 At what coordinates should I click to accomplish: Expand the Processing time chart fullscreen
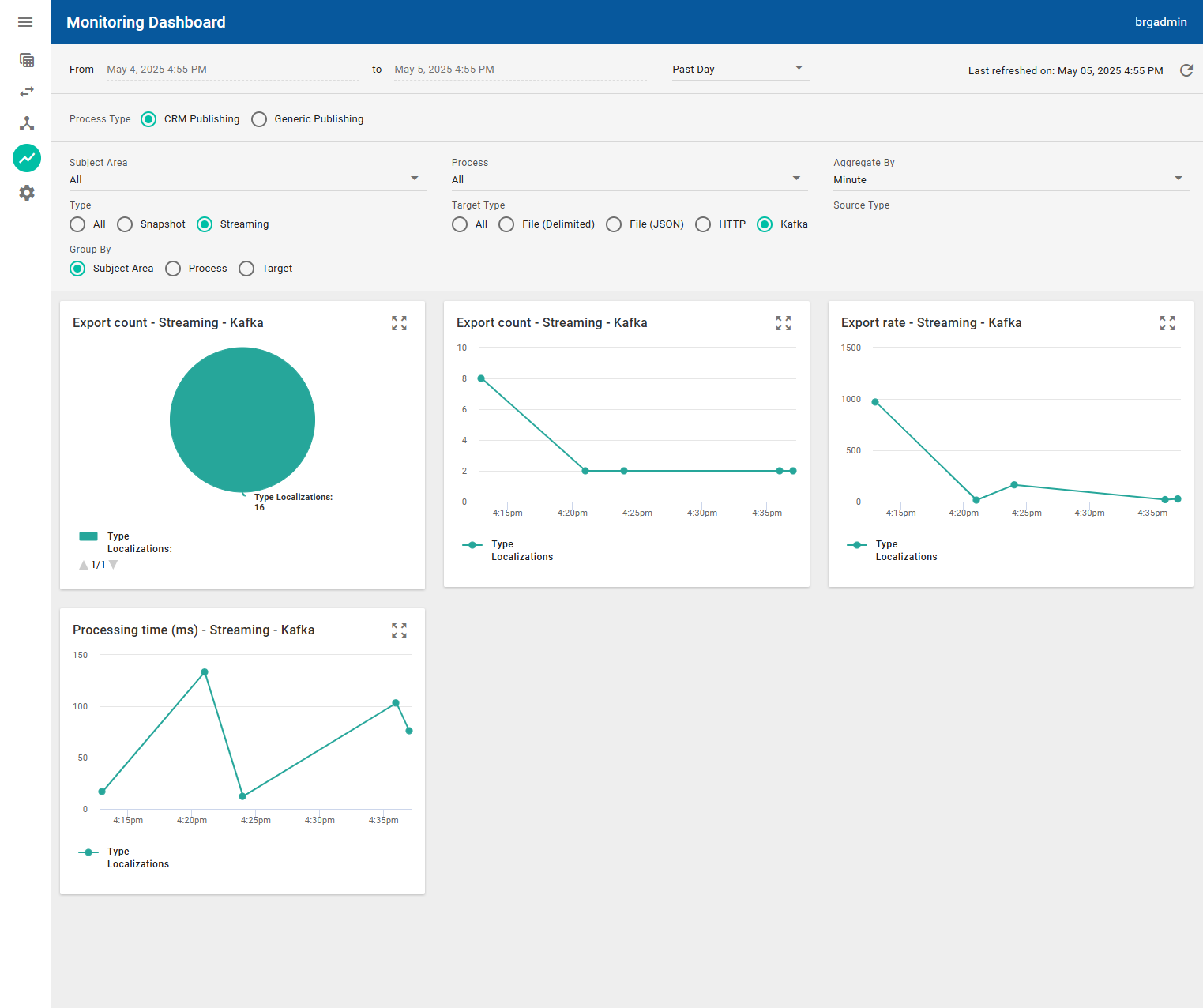399,630
